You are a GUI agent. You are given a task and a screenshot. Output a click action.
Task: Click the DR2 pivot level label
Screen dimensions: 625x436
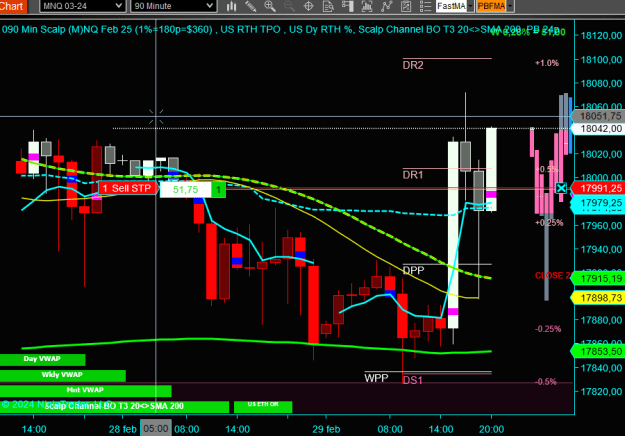pyautogui.click(x=413, y=65)
